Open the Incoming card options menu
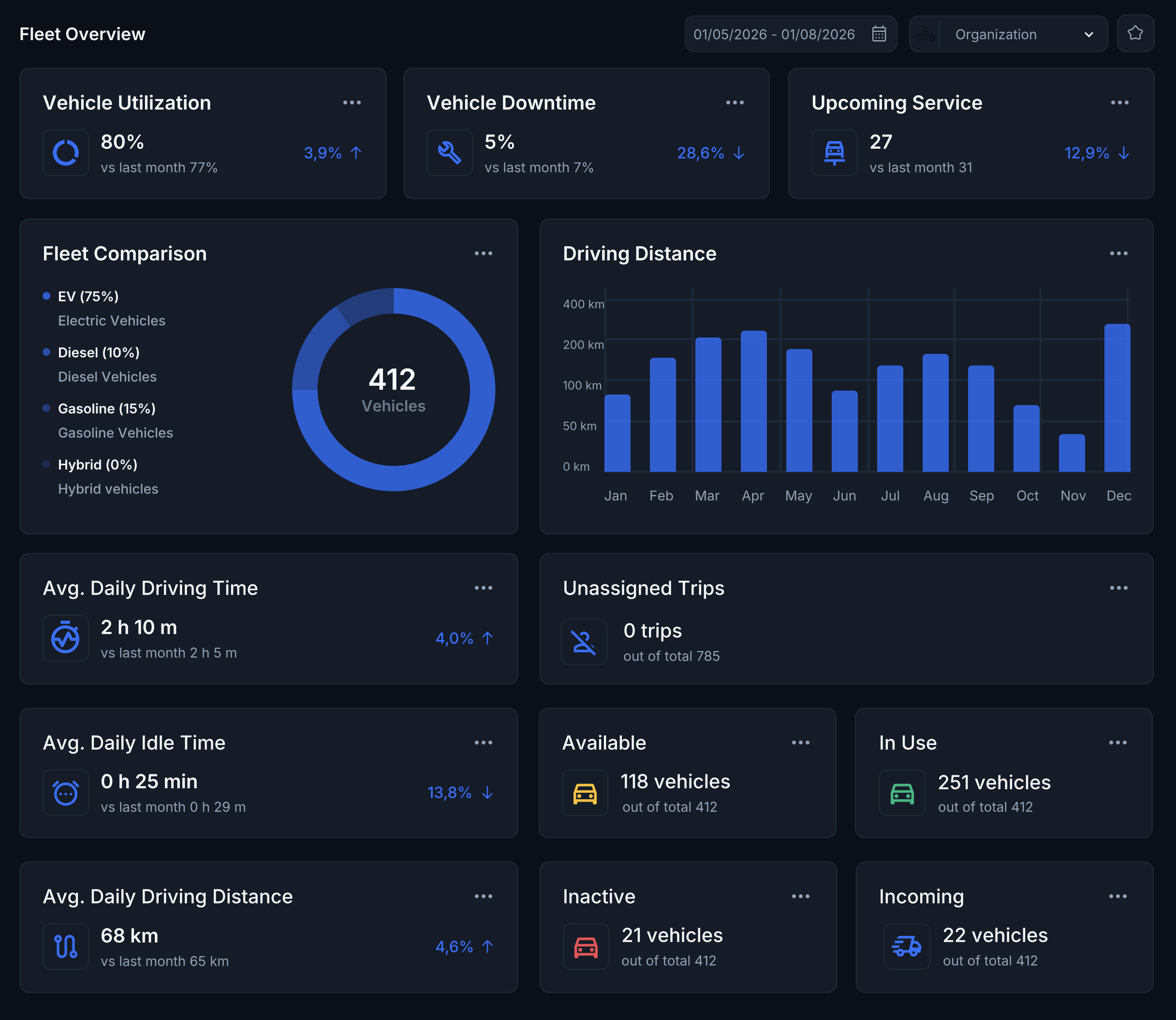1176x1020 pixels. tap(1117, 896)
